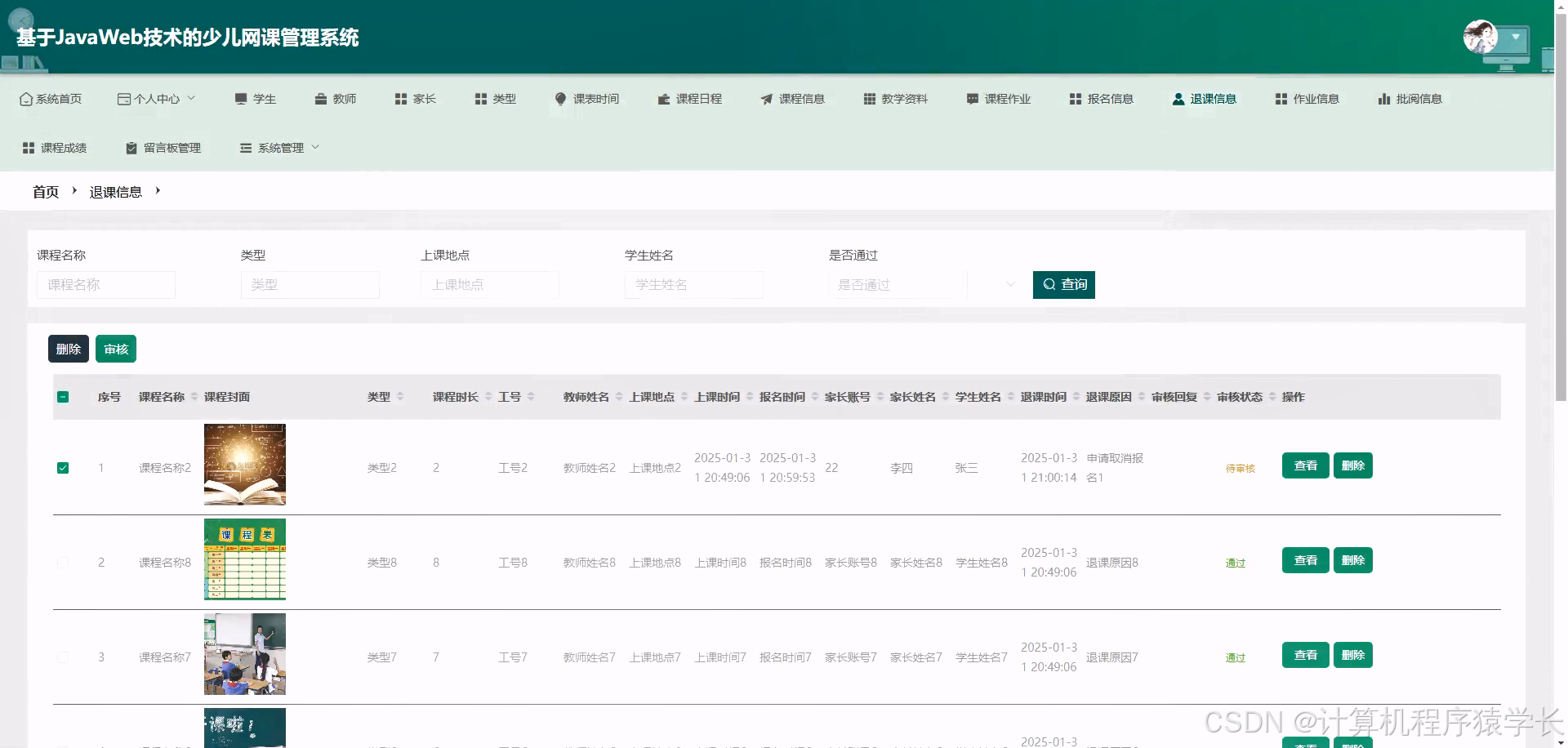
Task: Click the 课程成绩 grid icon
Action: [29, 148]
